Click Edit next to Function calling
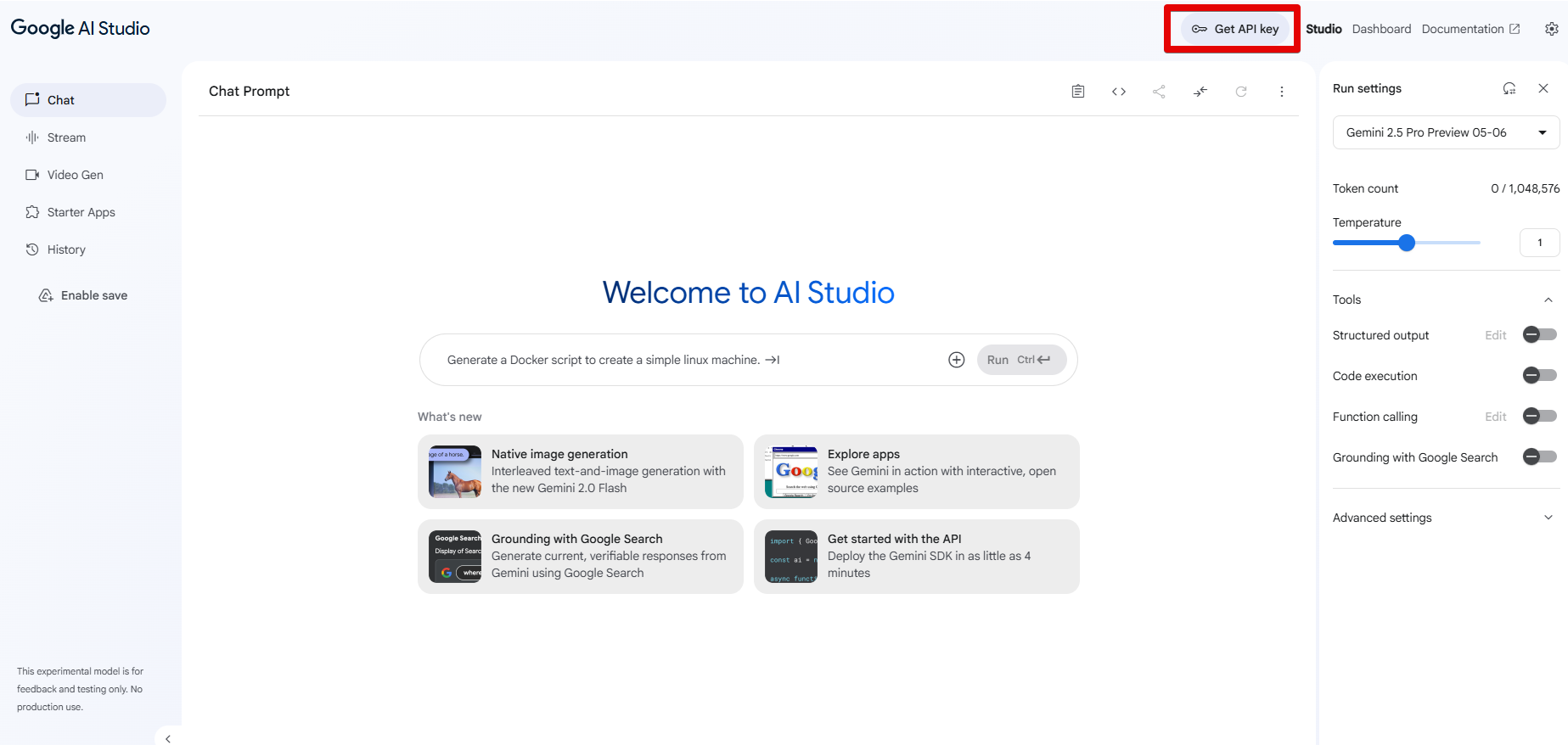1568x745 pixels. pos(1495,417)
